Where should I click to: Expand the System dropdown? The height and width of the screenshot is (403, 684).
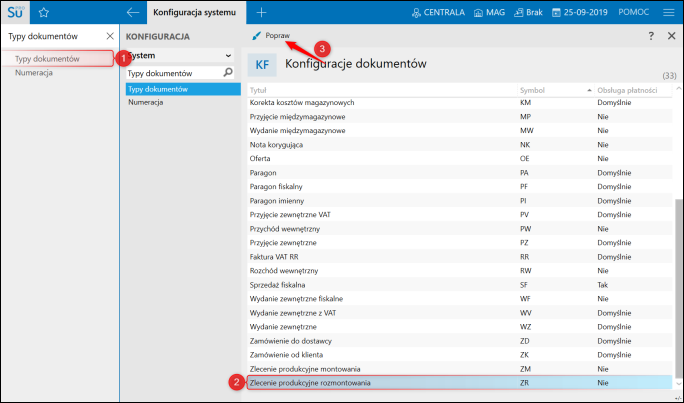pyautogui.click(x=180, y=55)
